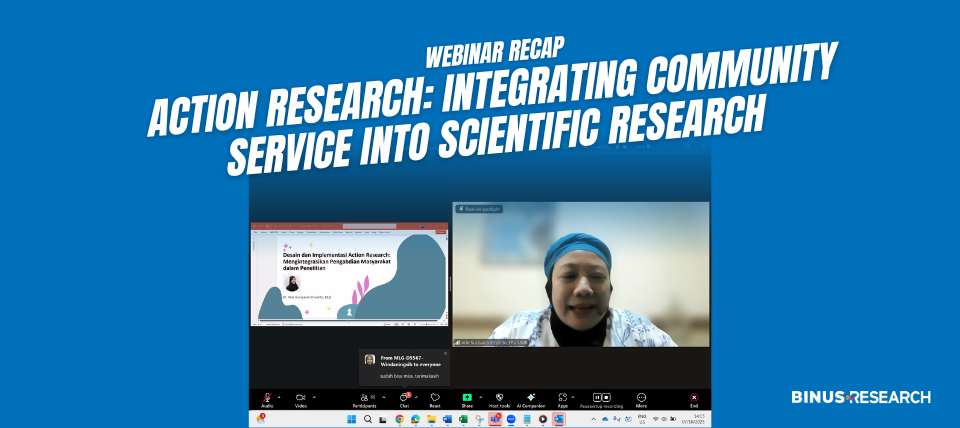Screen dimensions: 960x428
Task: Open the Windows Start menu
Action: click(351, 420)
